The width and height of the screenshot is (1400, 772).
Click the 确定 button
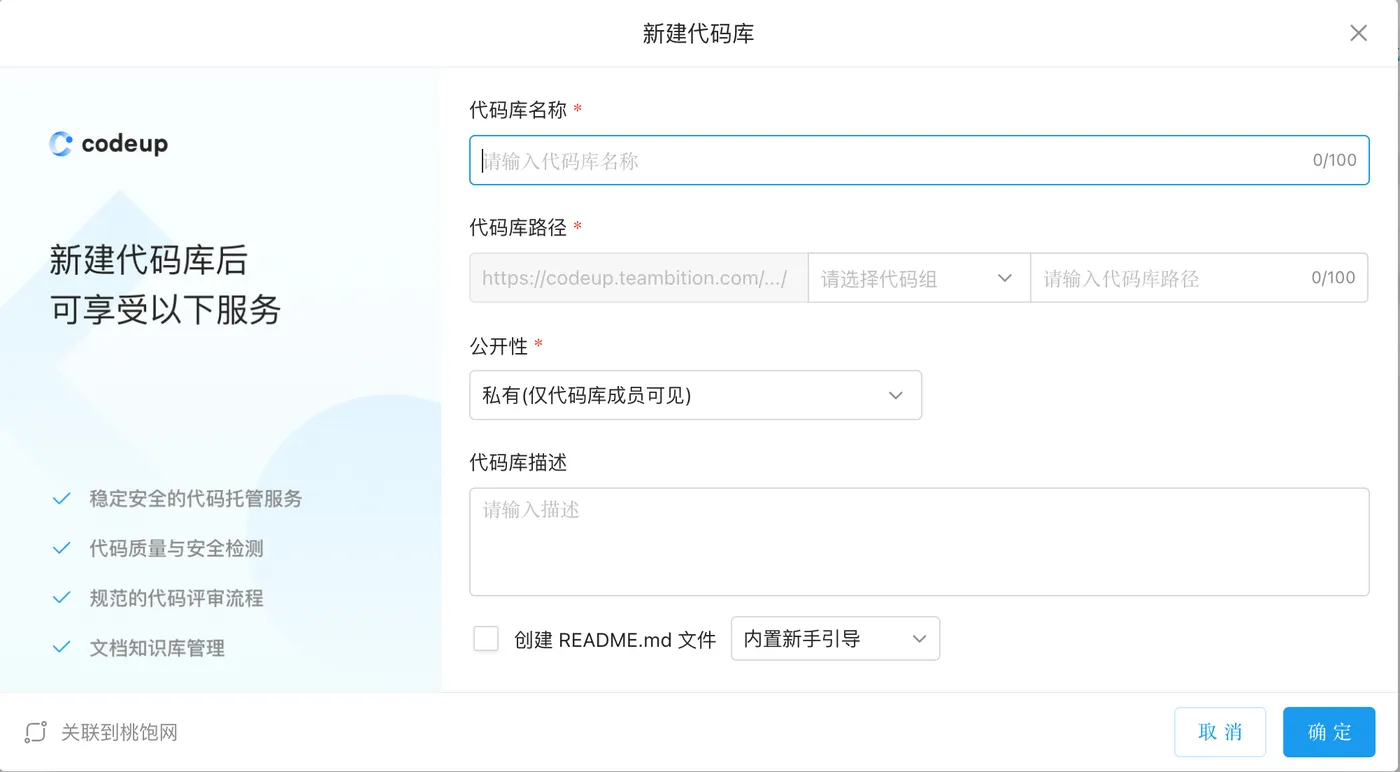pos(1329,732)
